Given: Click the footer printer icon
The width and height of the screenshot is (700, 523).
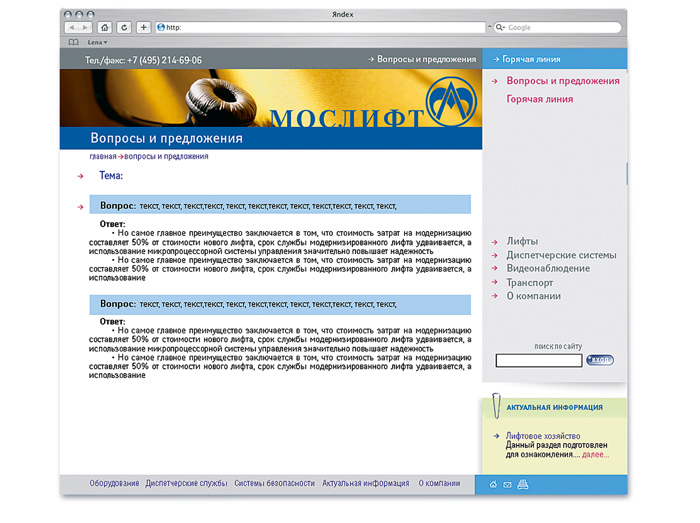Looking at the screenshot, I should (x=523, y=485).
